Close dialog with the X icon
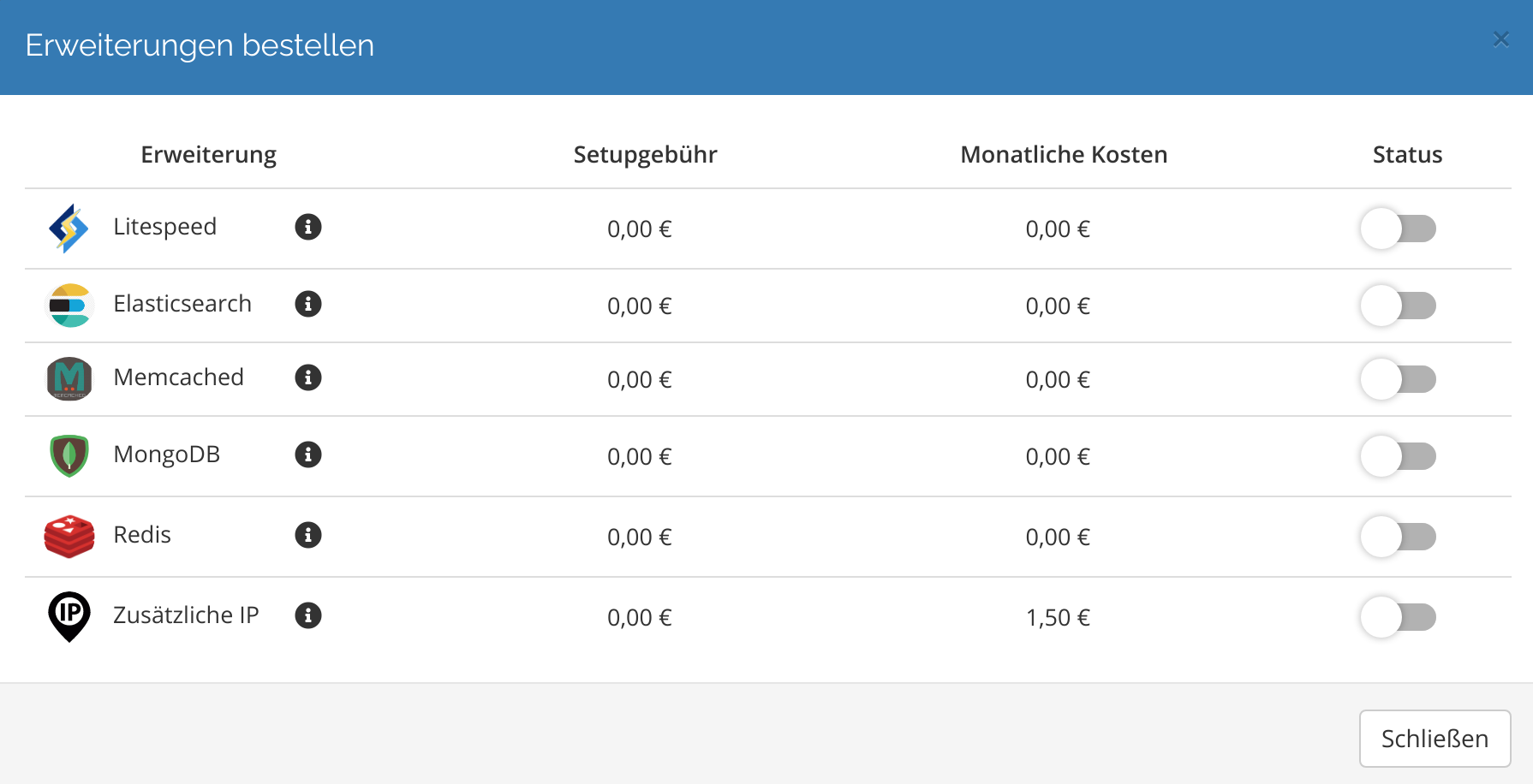Image resolution: width=1533 pixels, height=784 pixels. (1500, 39)
